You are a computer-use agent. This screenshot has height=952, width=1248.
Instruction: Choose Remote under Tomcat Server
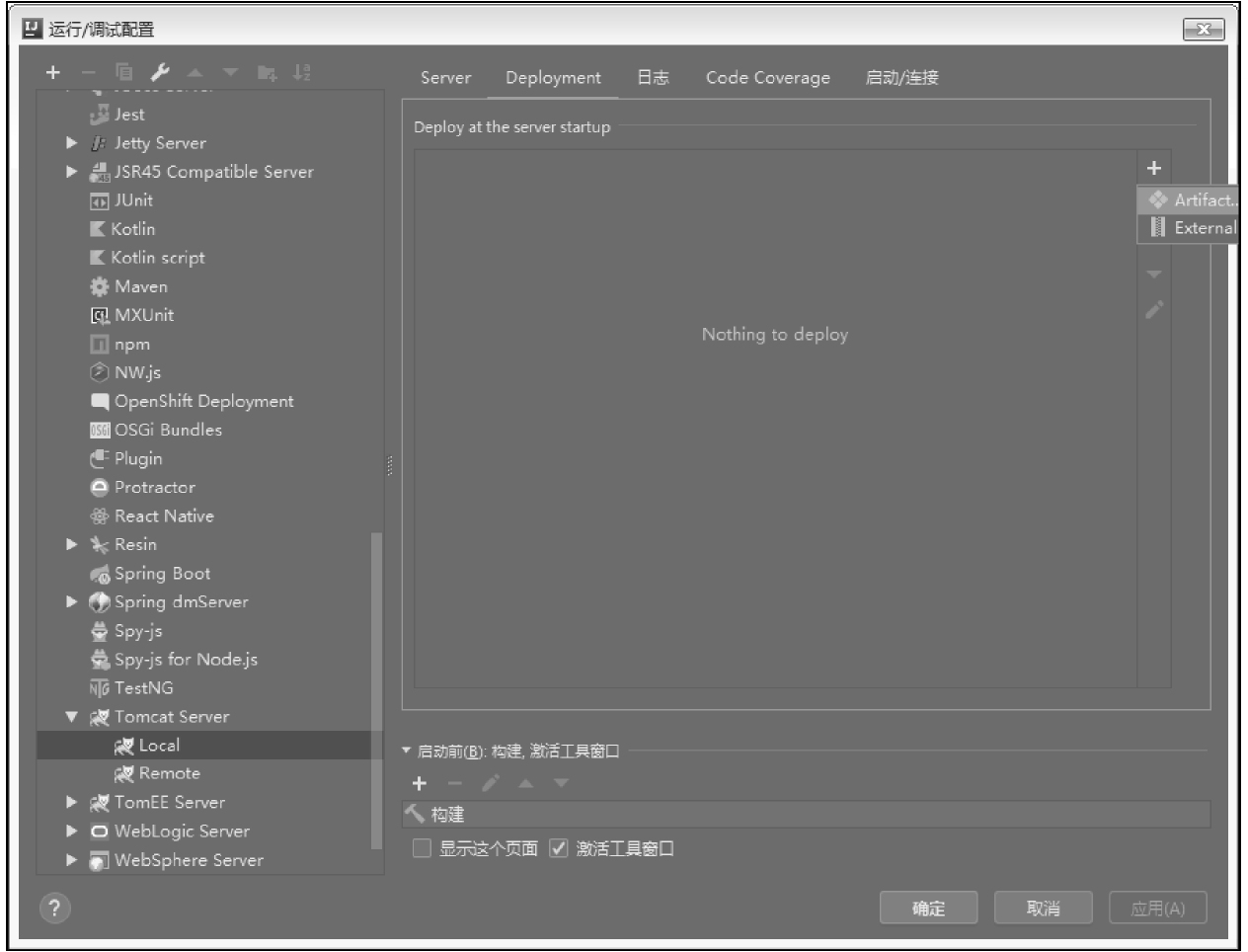tap(169, 773)
